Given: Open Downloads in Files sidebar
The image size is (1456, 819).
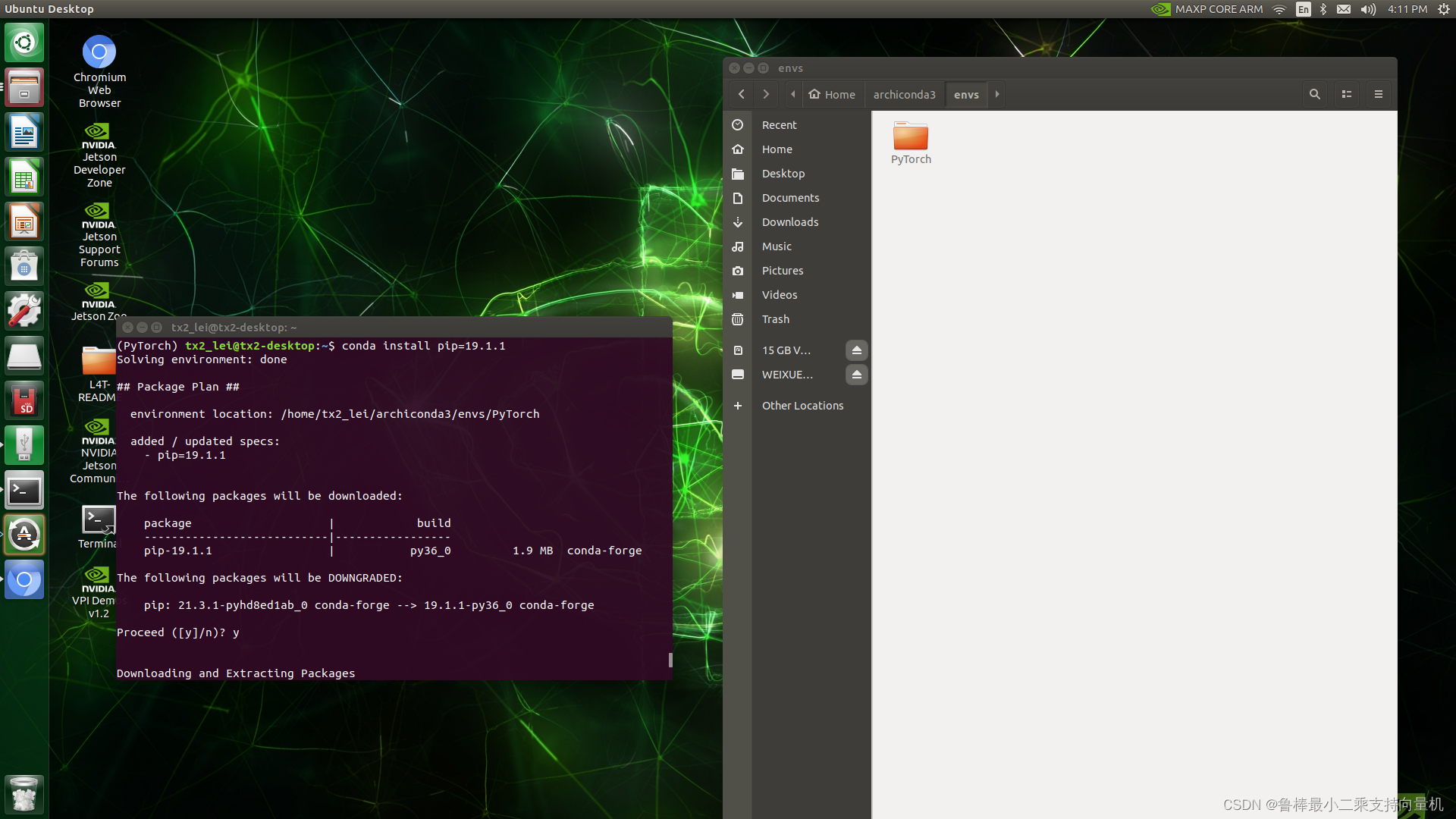Looking at the screenshot, I should pos(796,222).
